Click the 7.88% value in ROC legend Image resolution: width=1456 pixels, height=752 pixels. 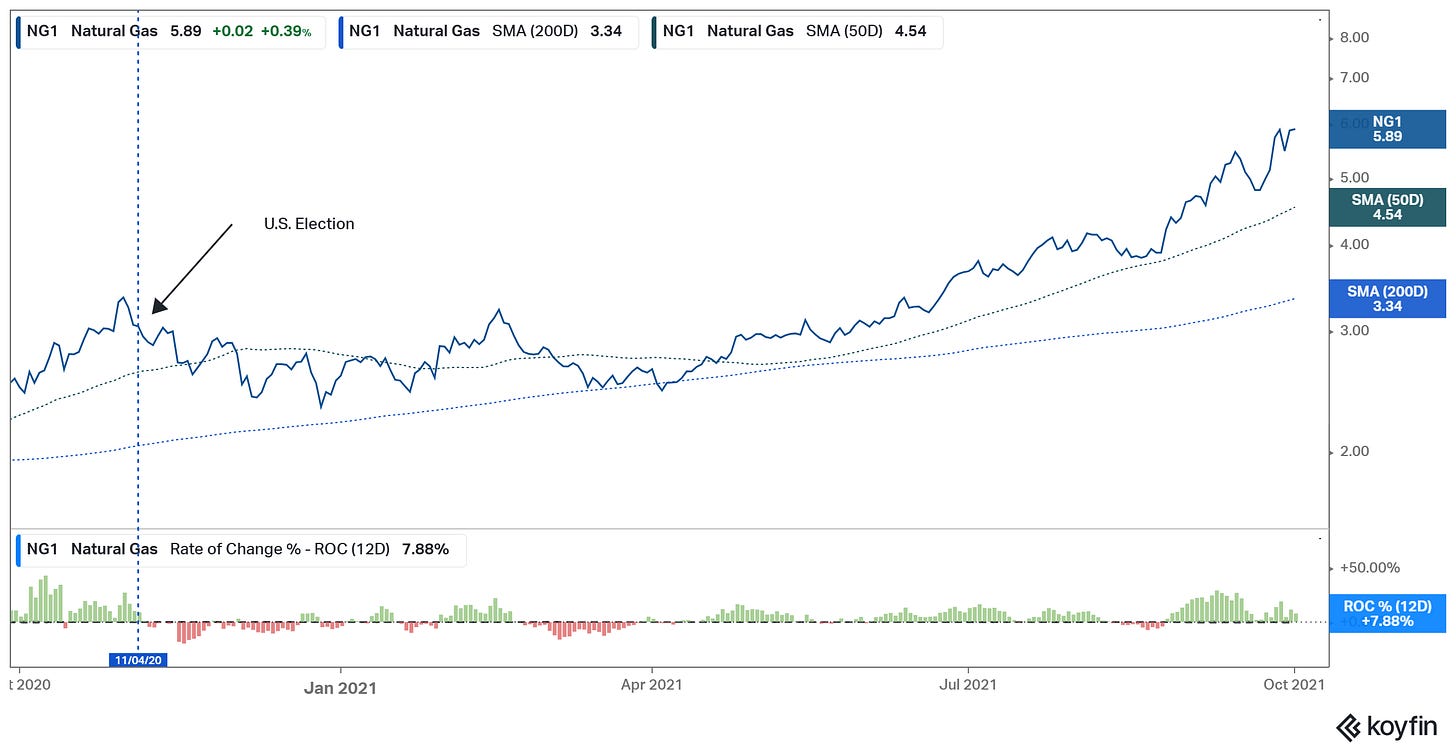point(425,549)
